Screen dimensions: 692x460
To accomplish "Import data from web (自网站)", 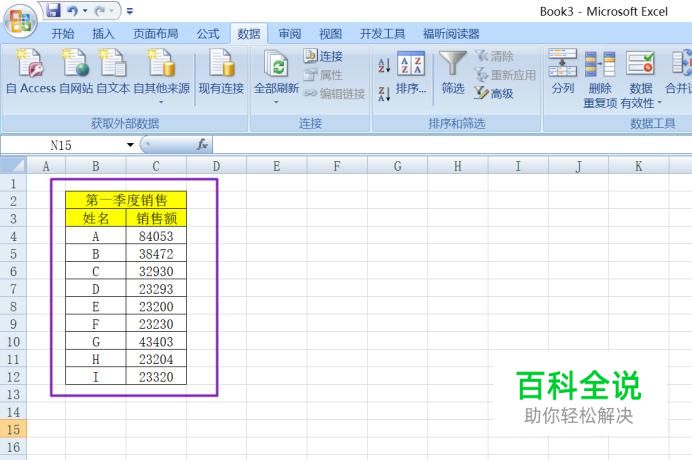I will point(76,72).
